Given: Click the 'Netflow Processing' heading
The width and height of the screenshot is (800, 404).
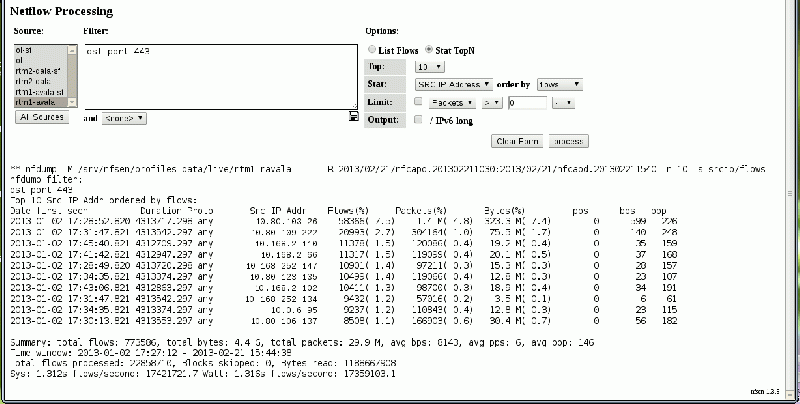Looking at the screenshot, I should point(62,11).
